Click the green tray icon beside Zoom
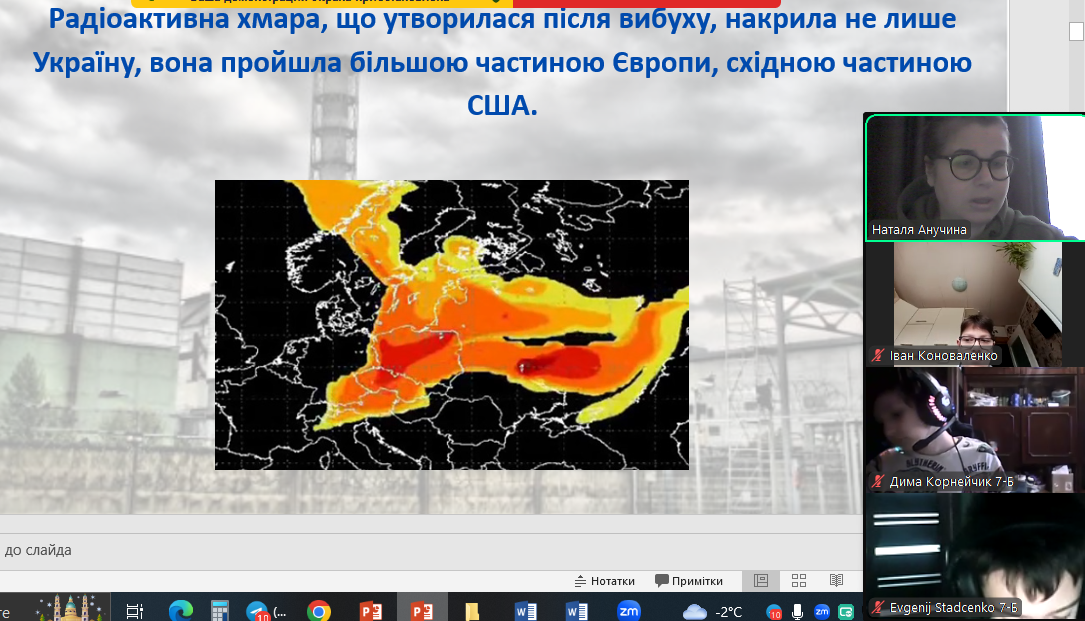Viewport: 1085px width, 621px height. (x=846, y=611)
